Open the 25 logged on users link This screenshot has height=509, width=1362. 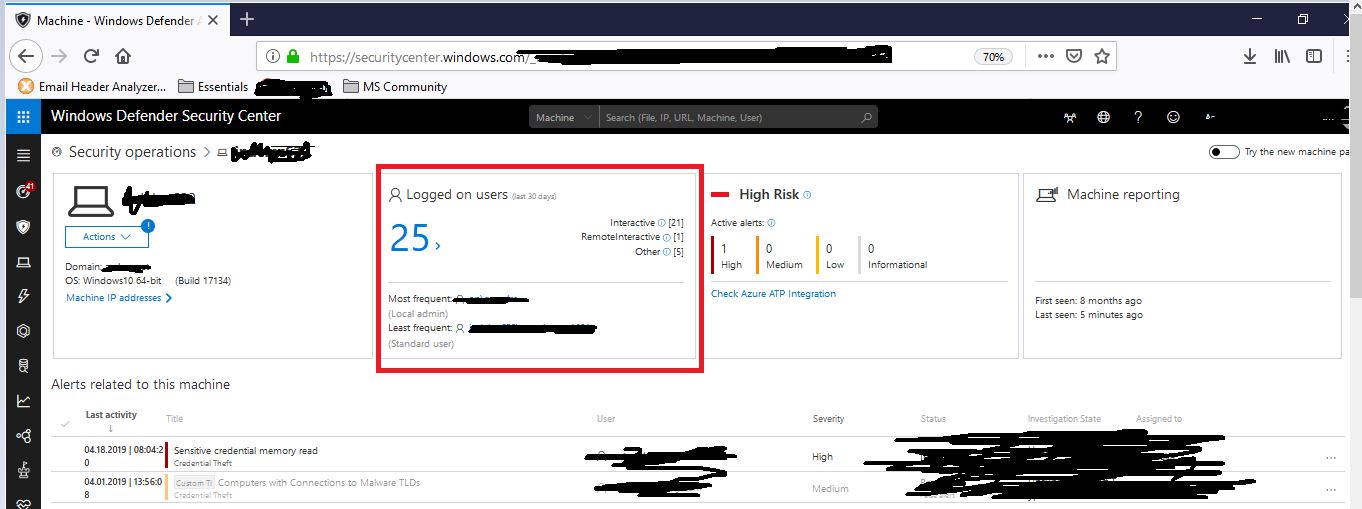point(415,238)
